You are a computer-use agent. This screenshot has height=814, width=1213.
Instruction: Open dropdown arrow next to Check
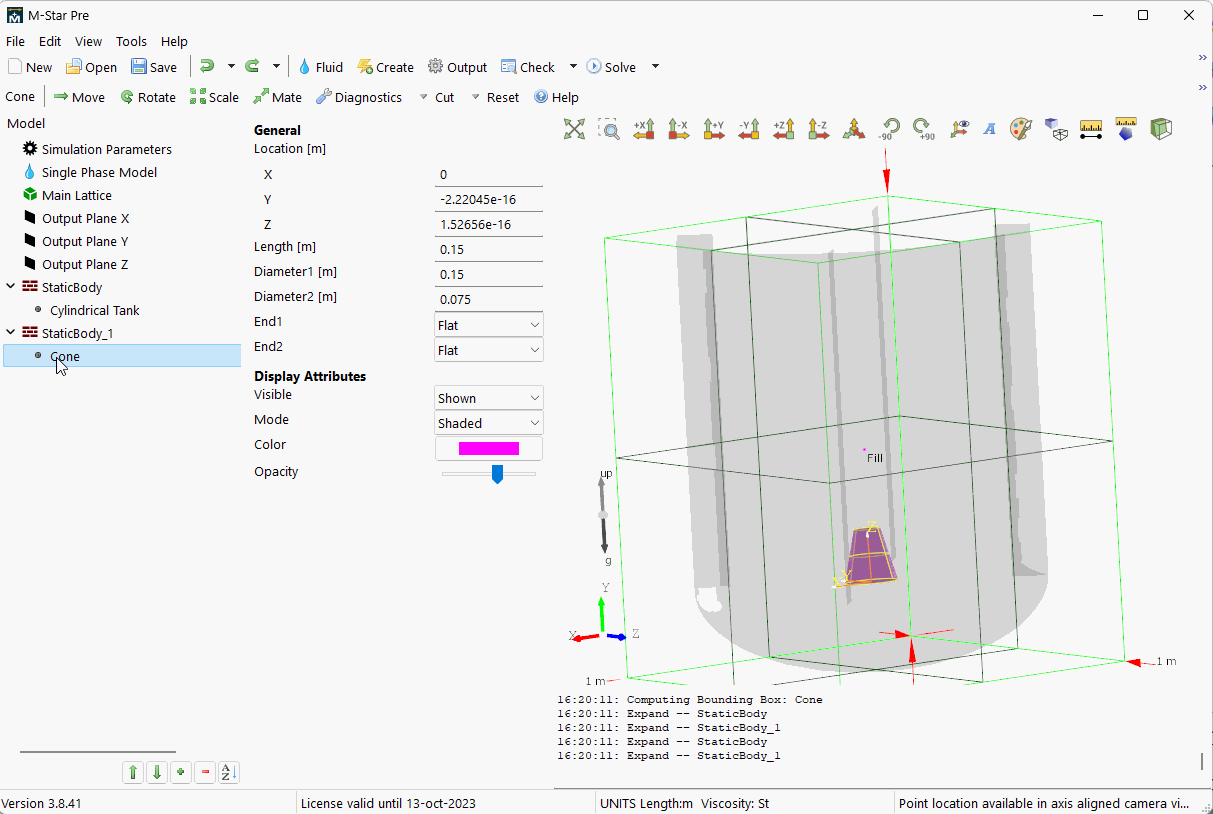click(x=573, y=67)
